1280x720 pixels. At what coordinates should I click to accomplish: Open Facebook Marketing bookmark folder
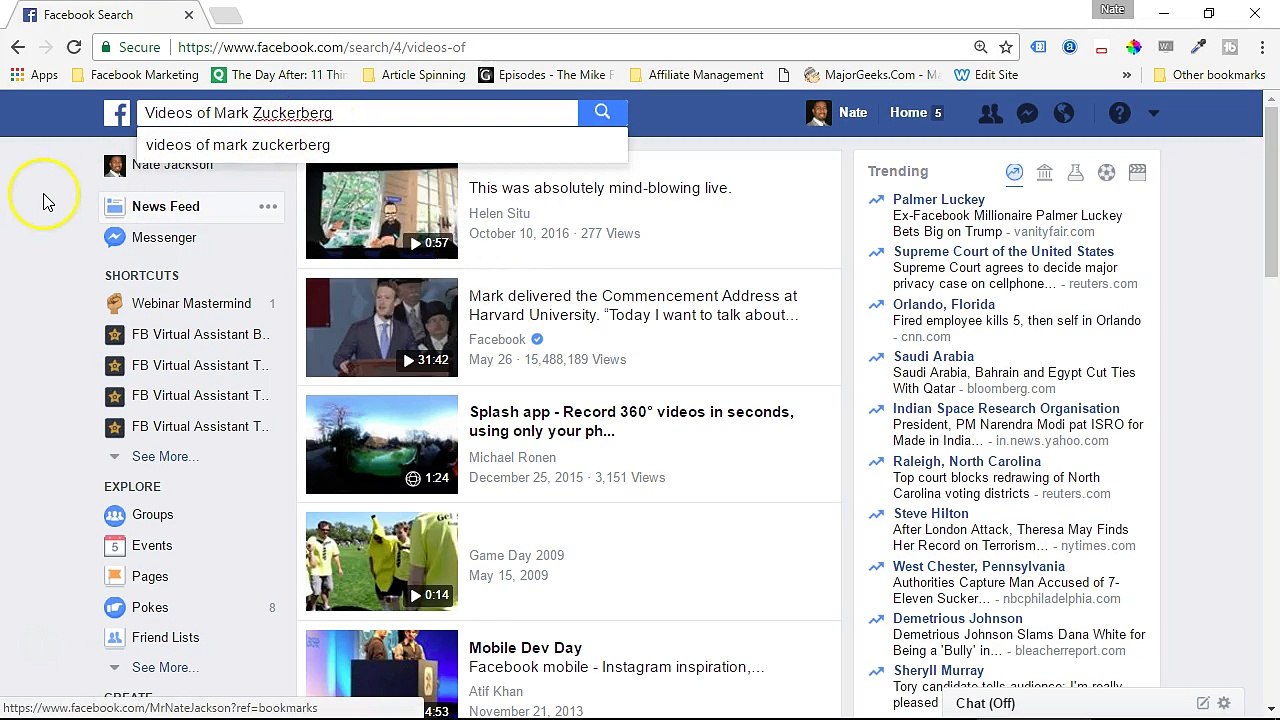135,75
